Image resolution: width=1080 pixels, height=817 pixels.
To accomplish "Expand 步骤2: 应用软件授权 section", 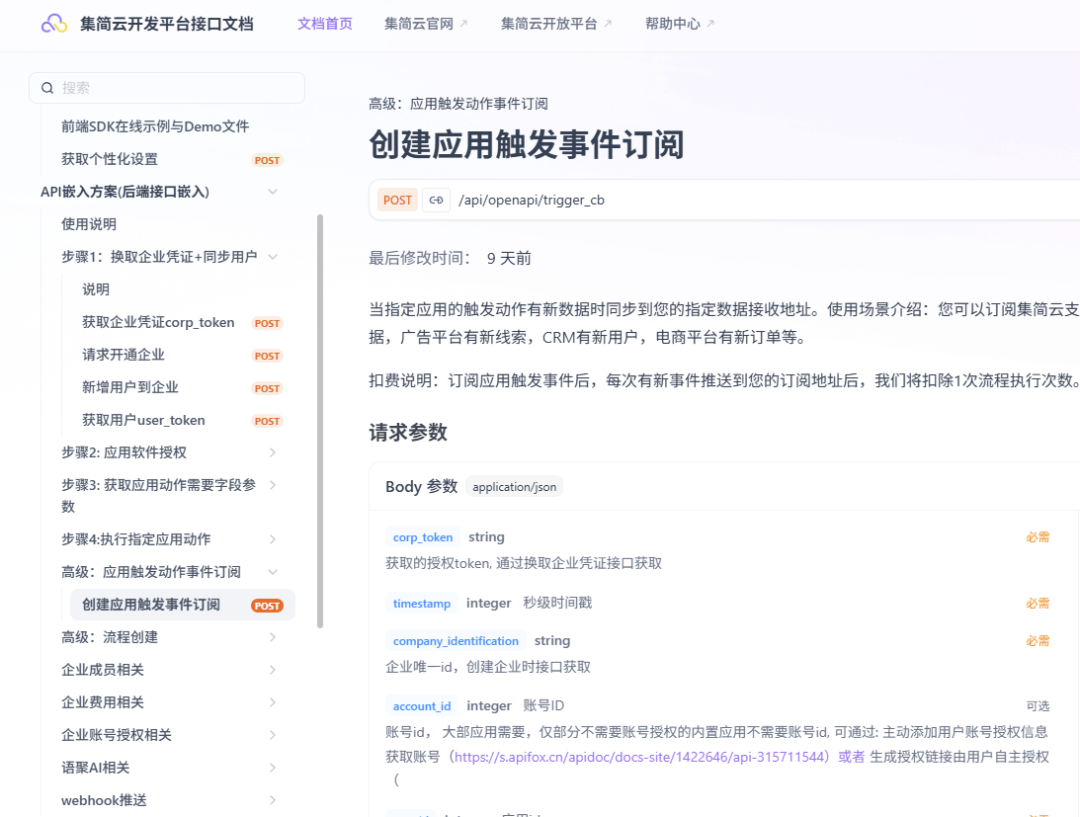I will tap(272, 453).
